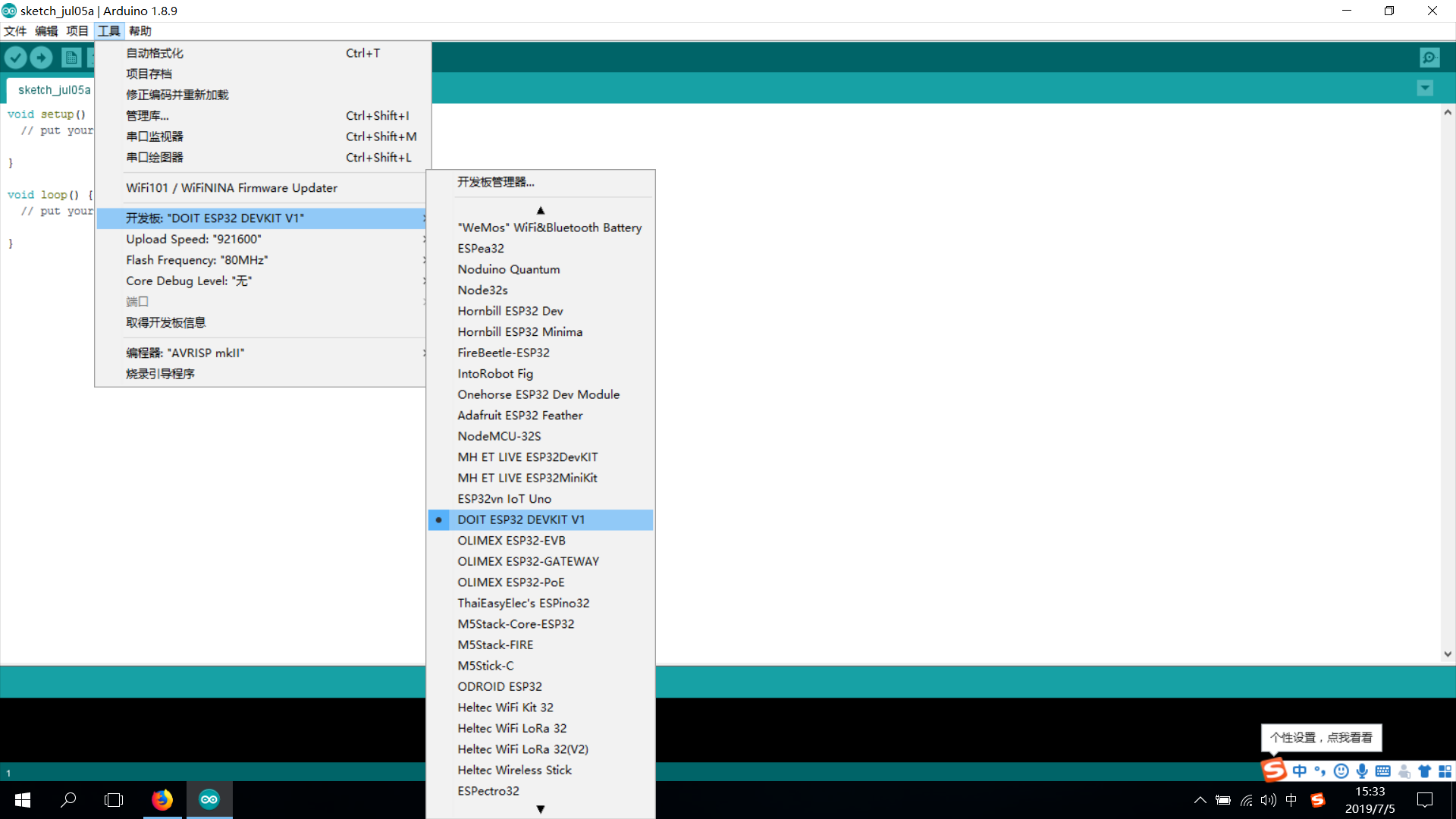Click the 串口监视器 menu entry
Screen dimensions: 1456x819
155,136
